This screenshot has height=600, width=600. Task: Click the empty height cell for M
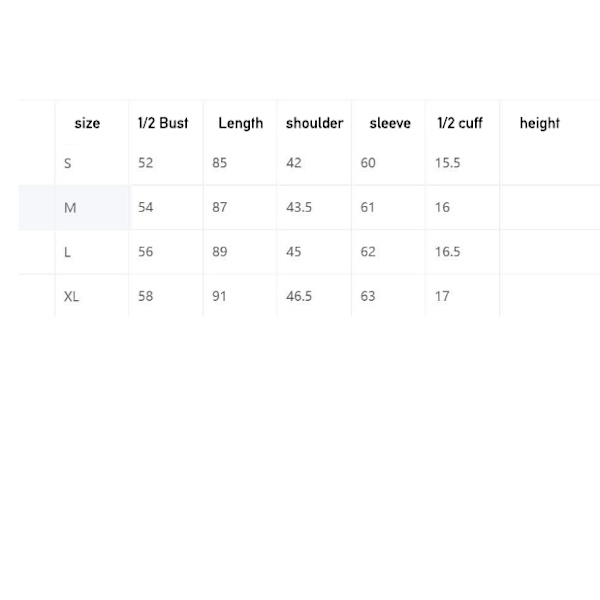(549, 208)
